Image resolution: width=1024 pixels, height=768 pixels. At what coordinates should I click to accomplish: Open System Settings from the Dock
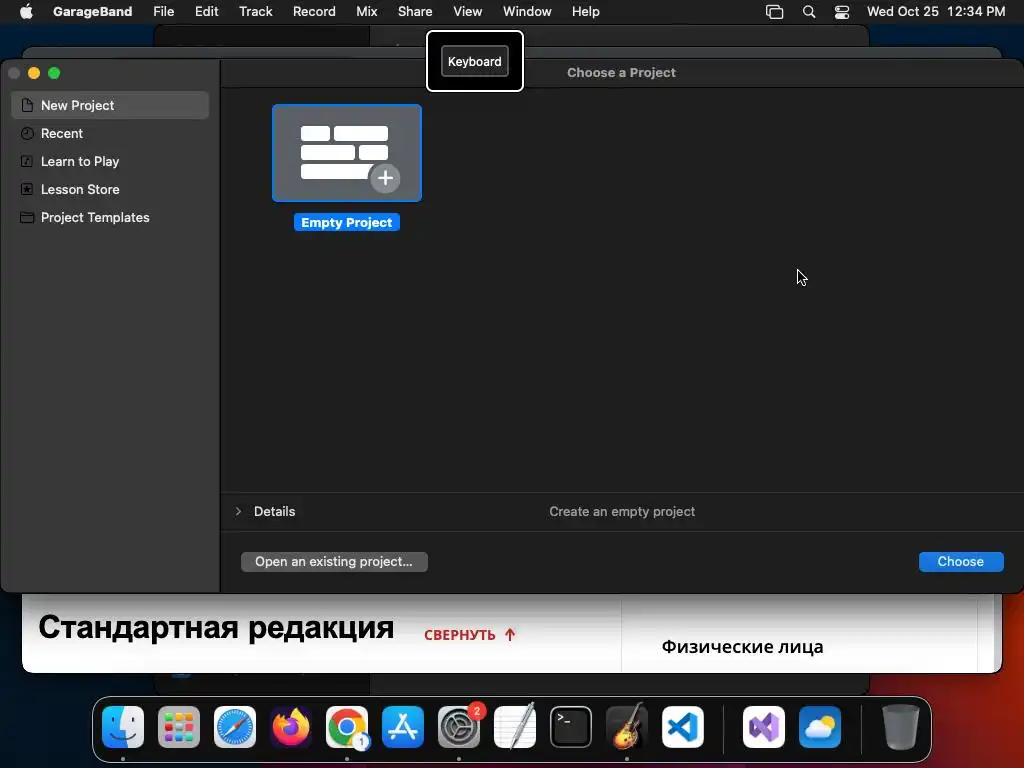tap(459, 727)
